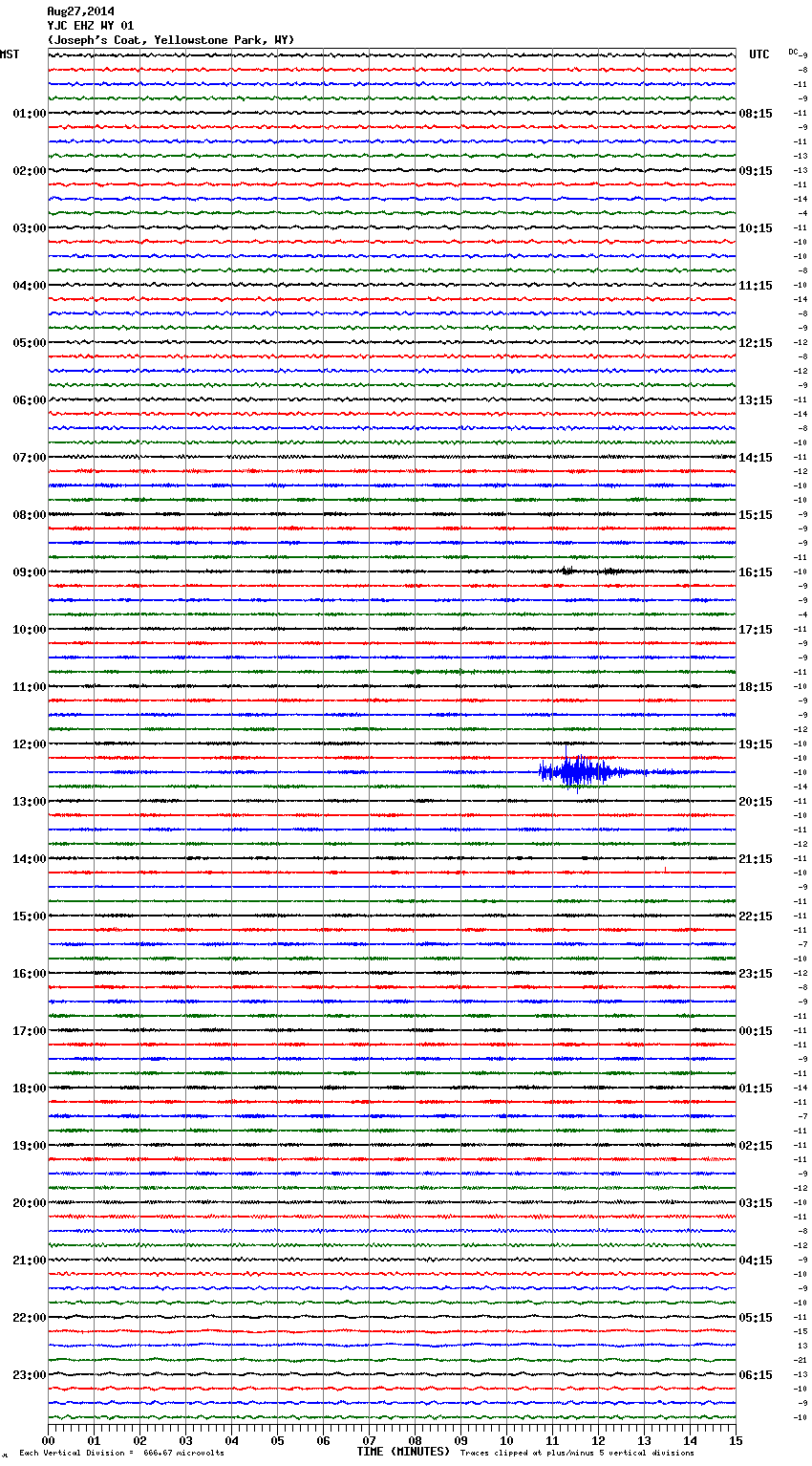
Task: Click the DC column header
Action: 793,52
